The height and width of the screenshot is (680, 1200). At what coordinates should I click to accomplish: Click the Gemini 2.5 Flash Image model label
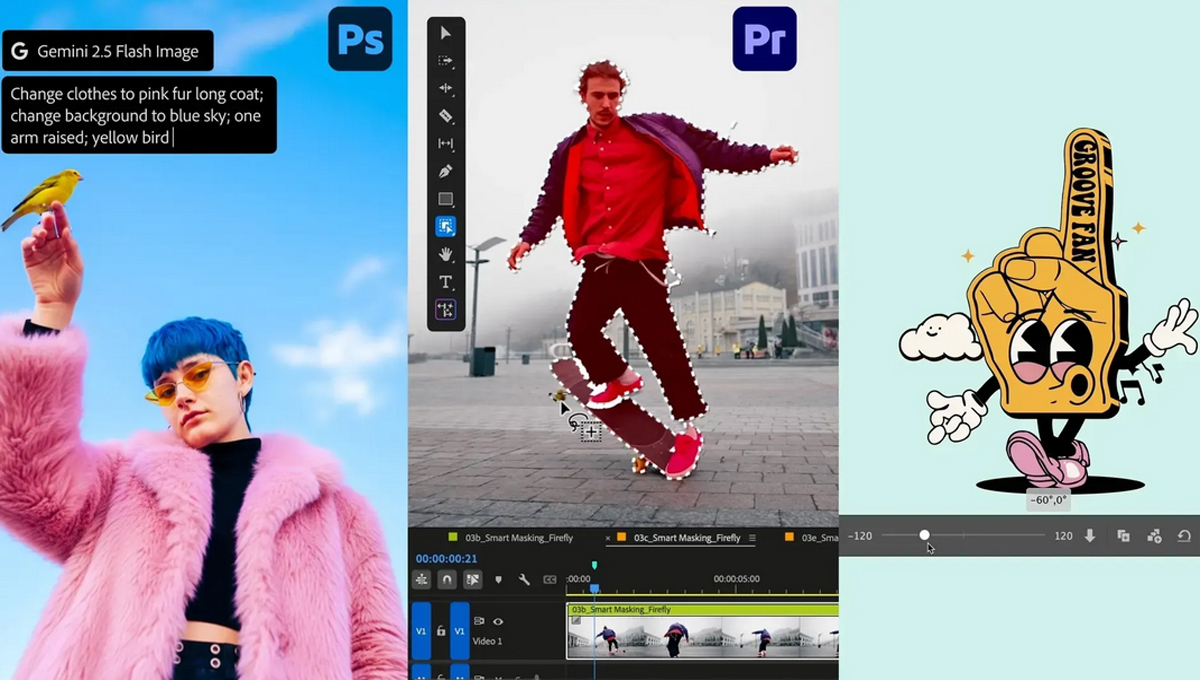point(107,50)
